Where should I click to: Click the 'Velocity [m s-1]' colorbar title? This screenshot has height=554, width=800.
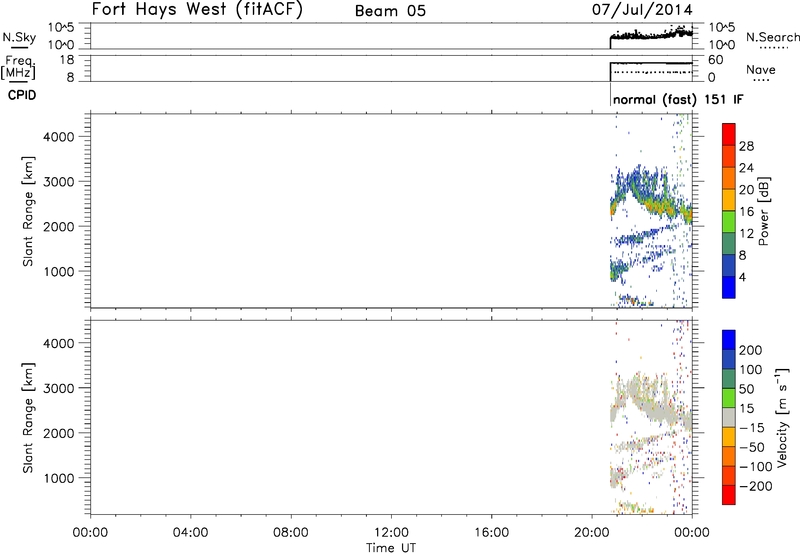point(782,417)
